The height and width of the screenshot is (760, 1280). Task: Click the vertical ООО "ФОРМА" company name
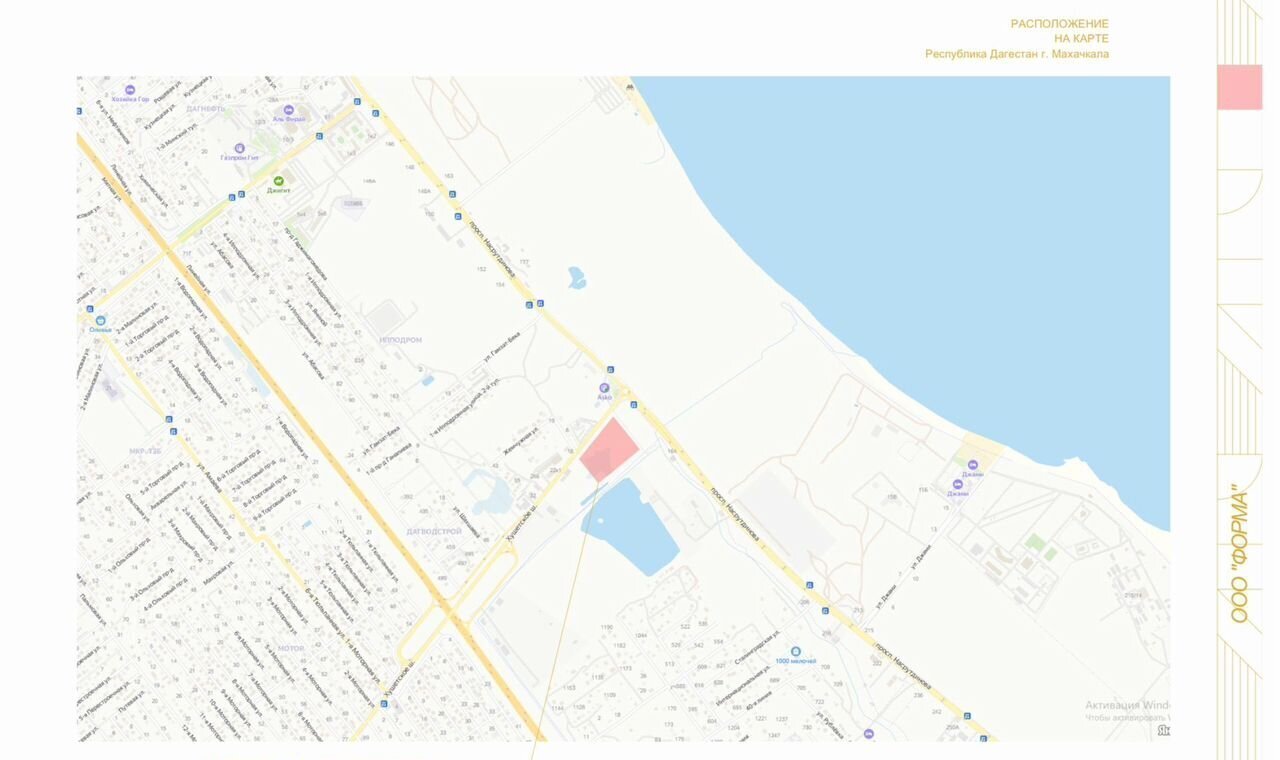point(1240,554)
